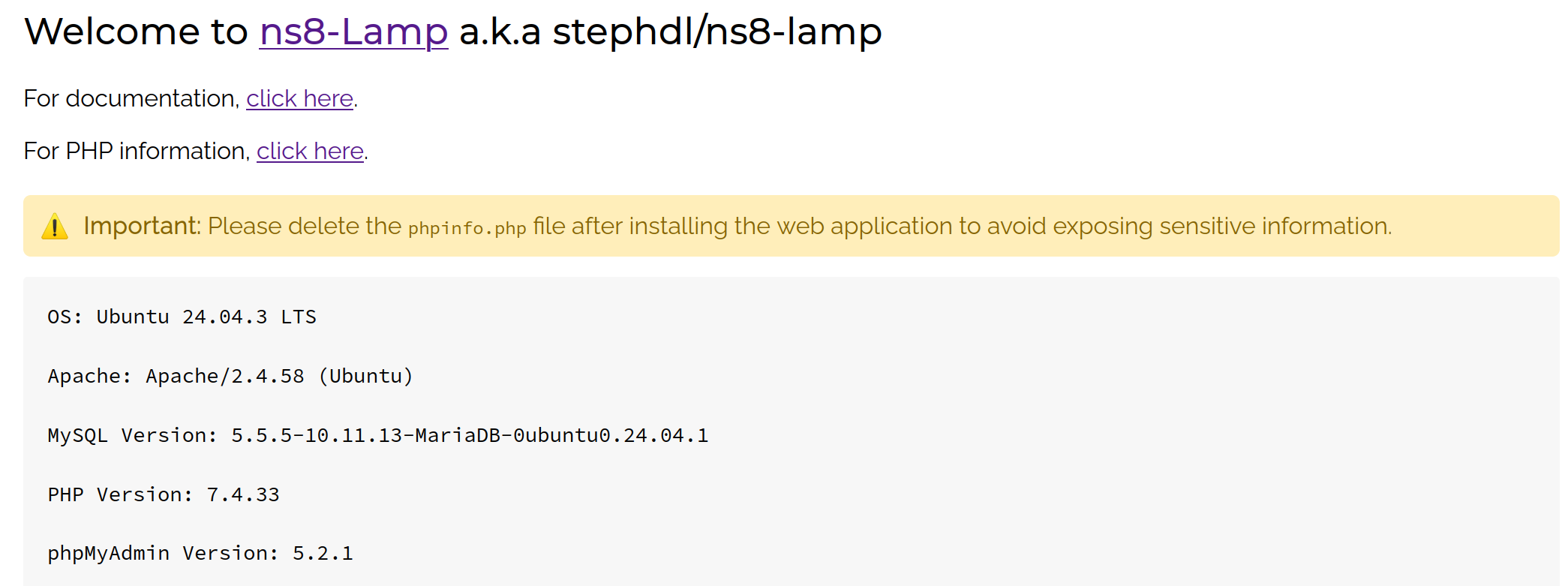The height and width of the screenshot is (586, 1568).
Task: Click the phpinfo.php filename in the warning
Action: (467, 228)
